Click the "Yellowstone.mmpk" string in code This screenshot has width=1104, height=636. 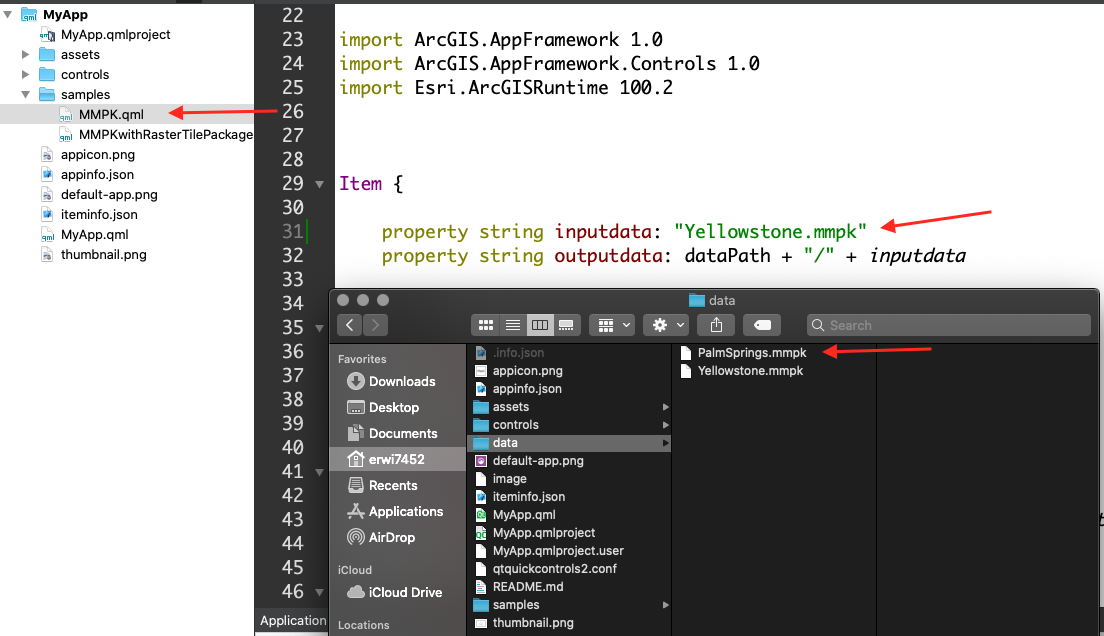[x=770, y=232]
